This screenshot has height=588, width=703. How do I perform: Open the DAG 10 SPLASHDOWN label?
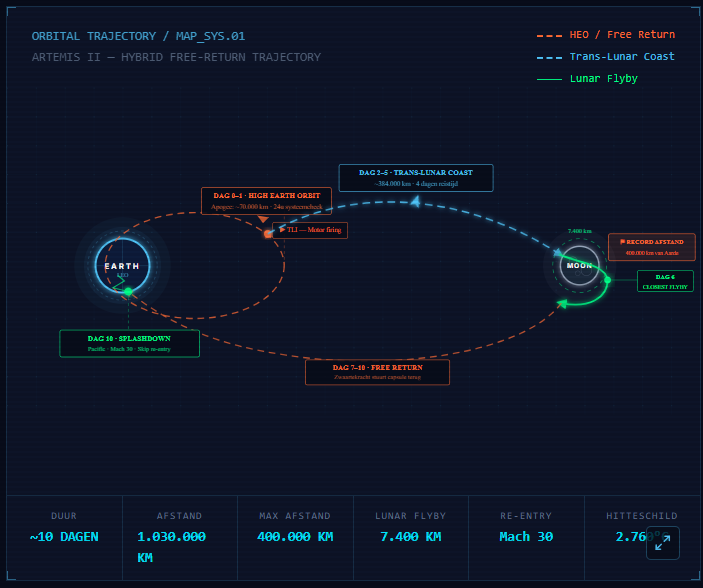pos(130,344)
